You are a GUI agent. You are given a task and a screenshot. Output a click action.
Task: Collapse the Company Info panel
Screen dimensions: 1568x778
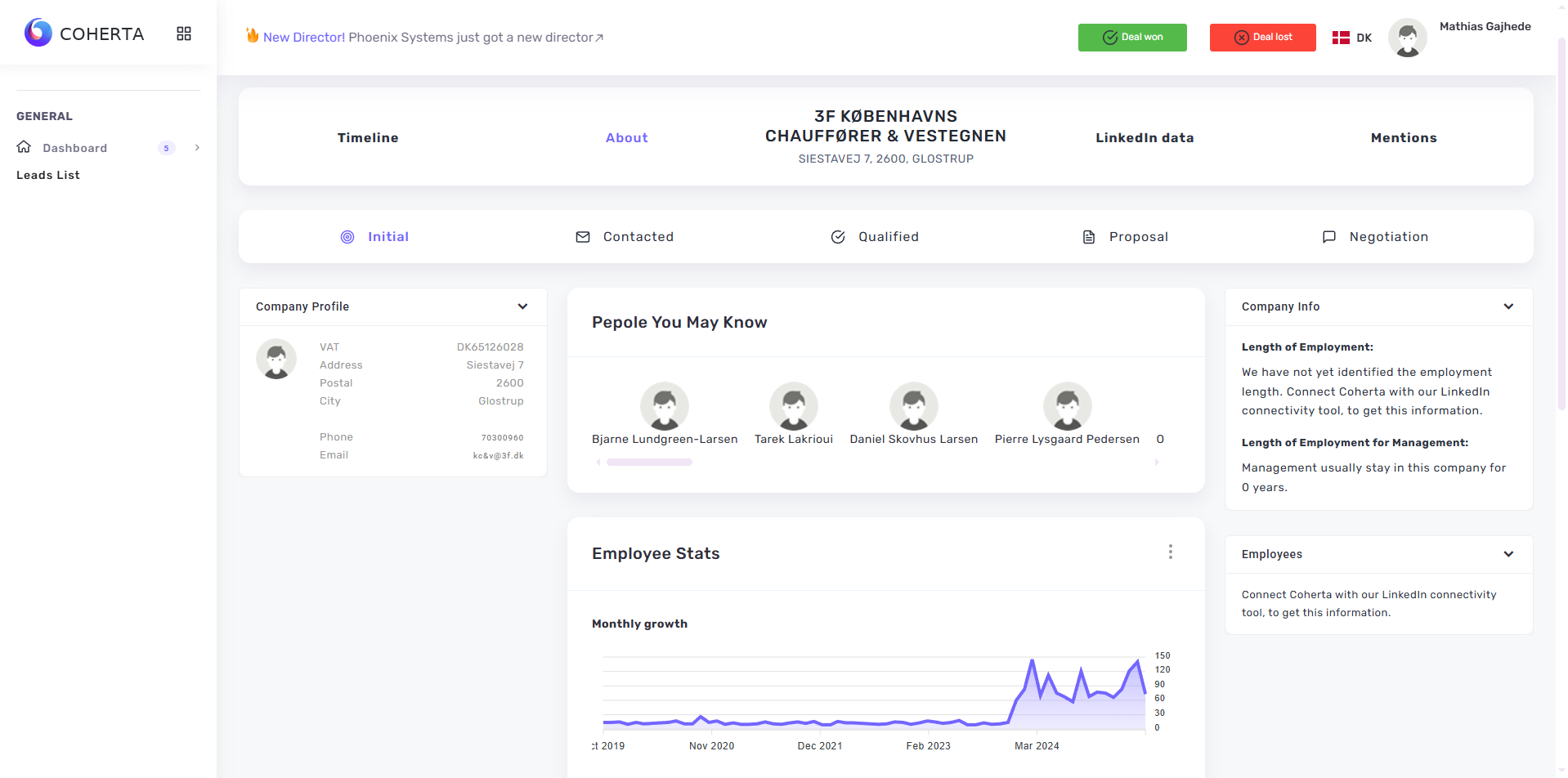1508,306
